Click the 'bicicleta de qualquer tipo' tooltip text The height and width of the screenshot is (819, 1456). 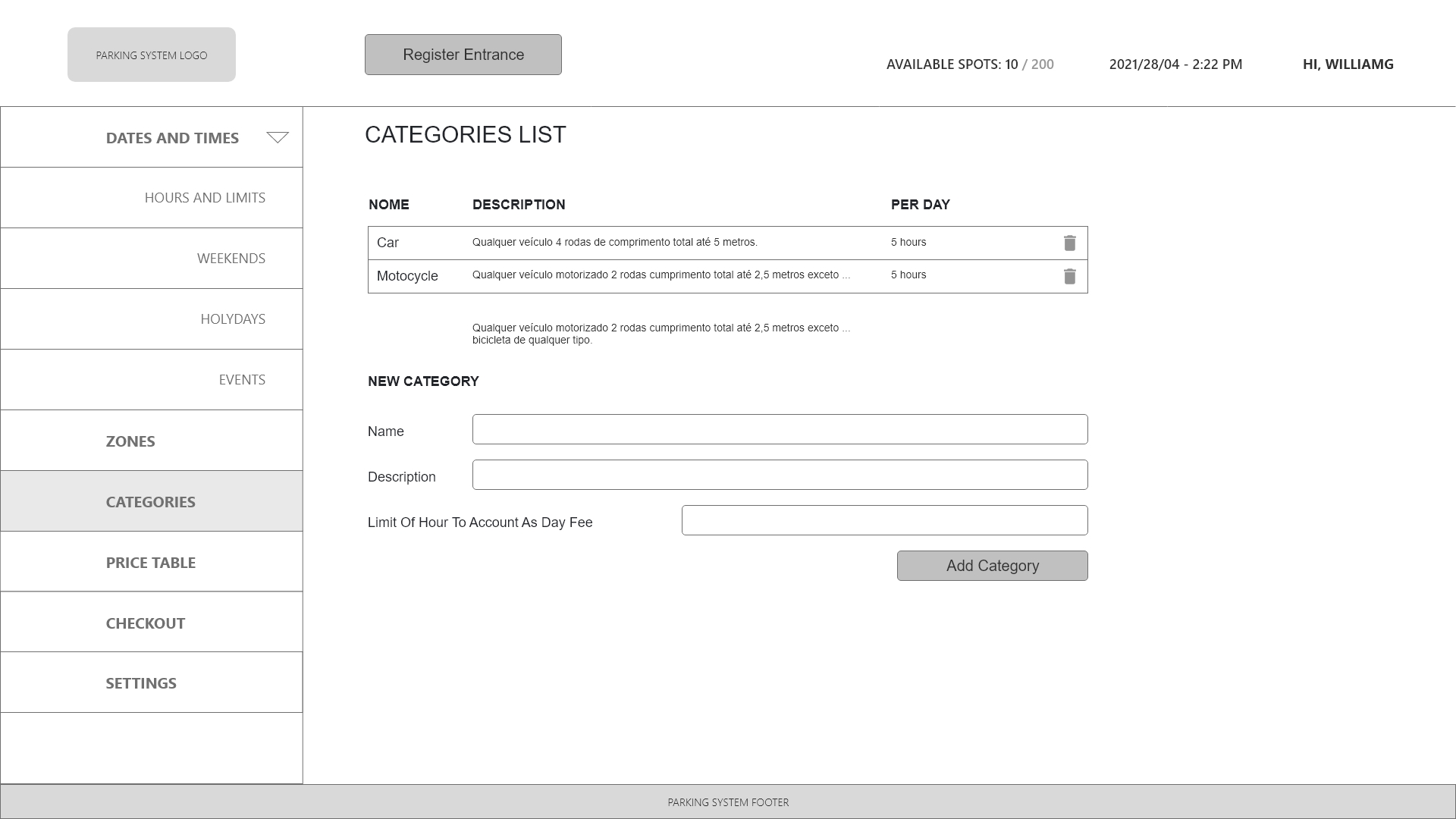point(532,340)
